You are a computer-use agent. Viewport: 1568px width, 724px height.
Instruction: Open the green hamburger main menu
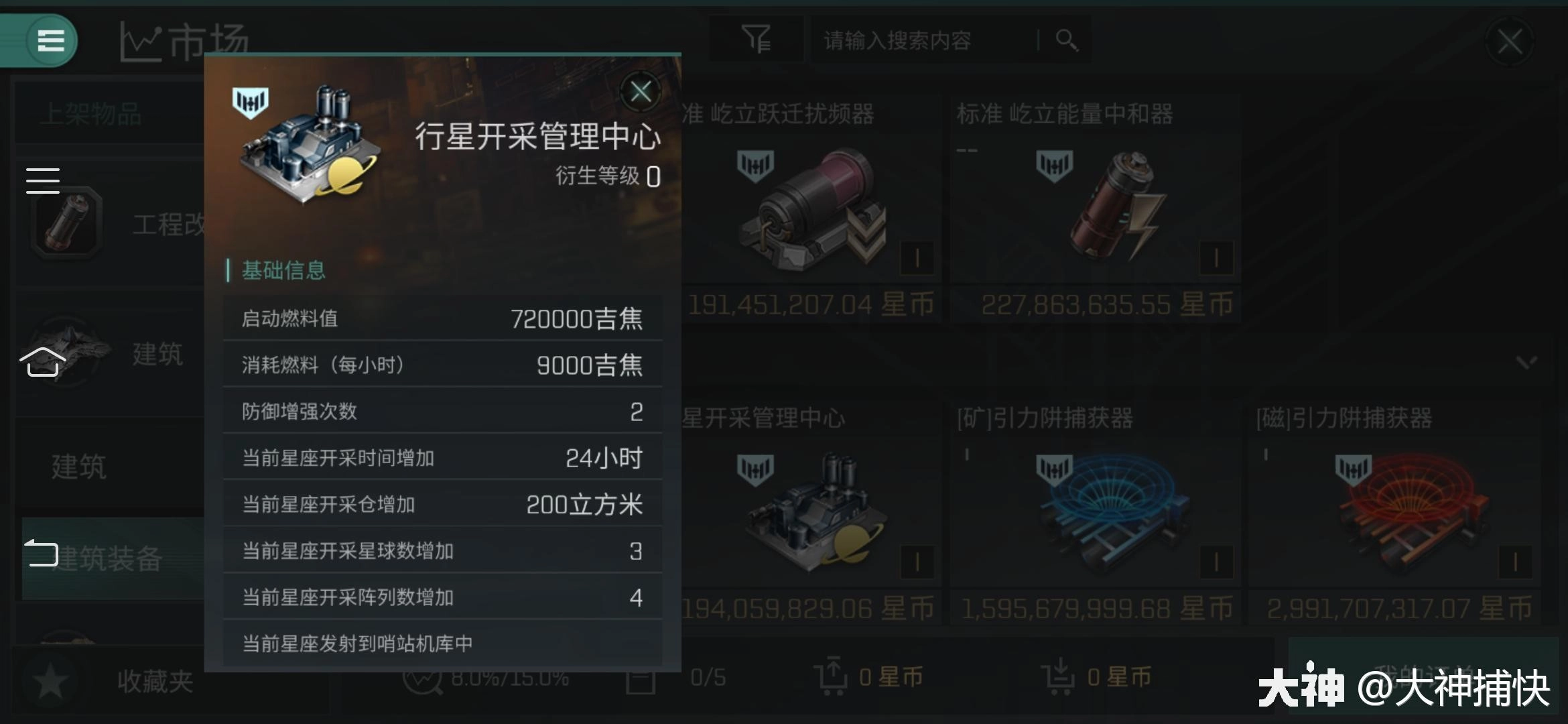pyautogui.click(x=51, y=40)
